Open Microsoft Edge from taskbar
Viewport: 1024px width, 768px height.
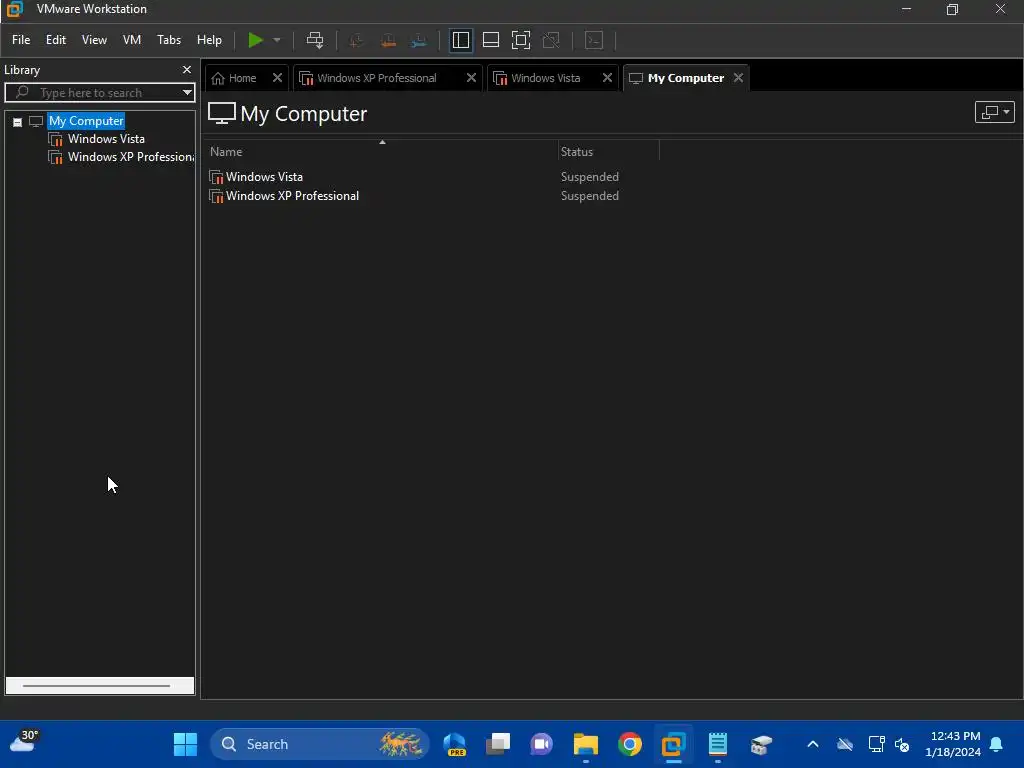click(455, 744)
